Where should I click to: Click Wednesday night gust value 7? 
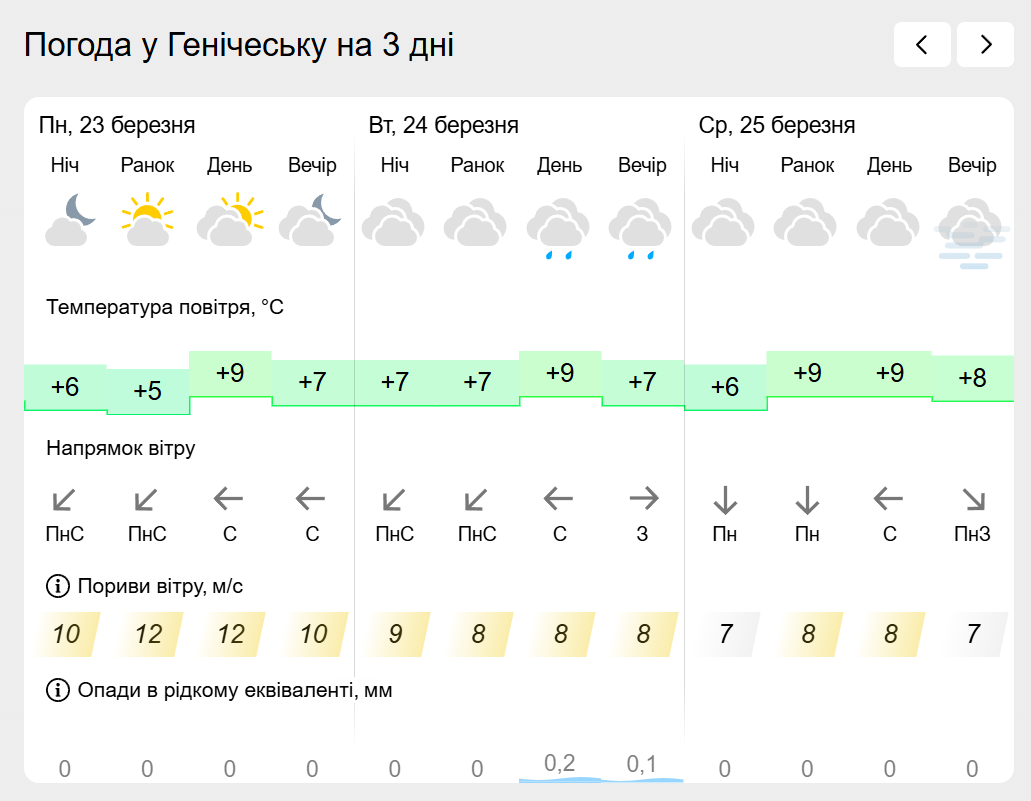pyautogui.click(x=726, y=634)
